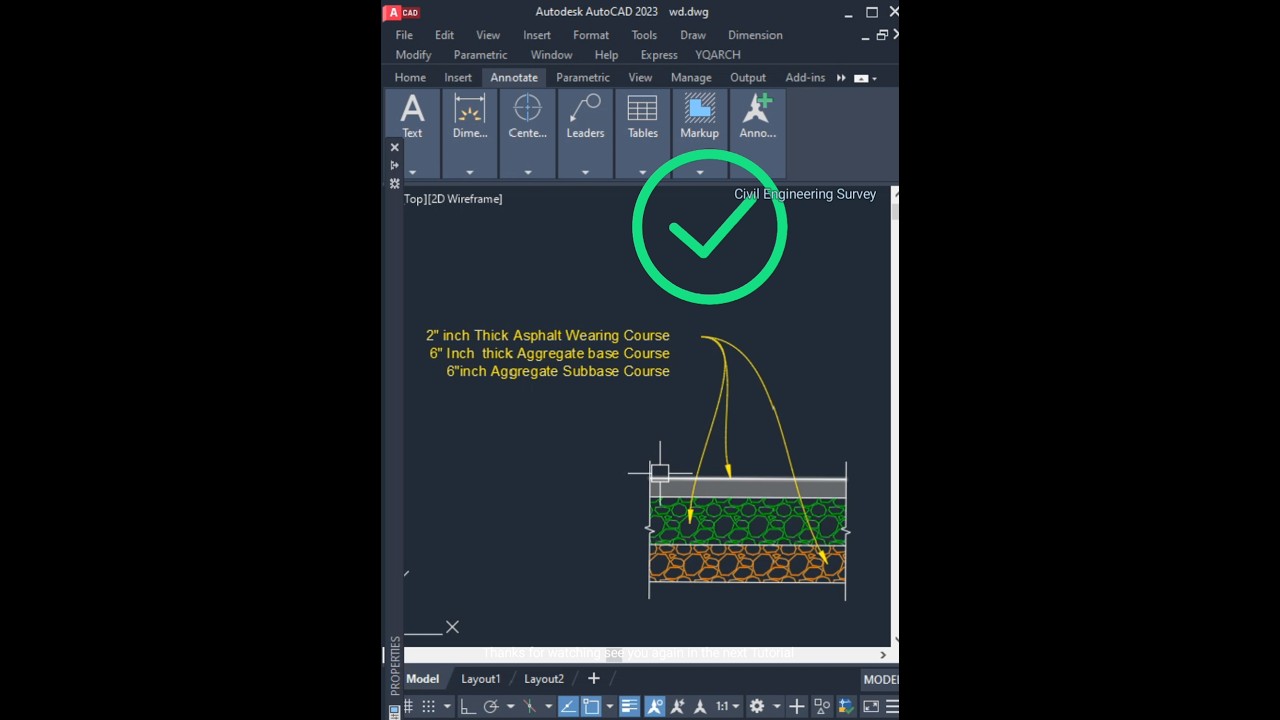Close the Properties palette with X icon
The height and width of the screenshot is (720, 1280).
pos(394,147)
